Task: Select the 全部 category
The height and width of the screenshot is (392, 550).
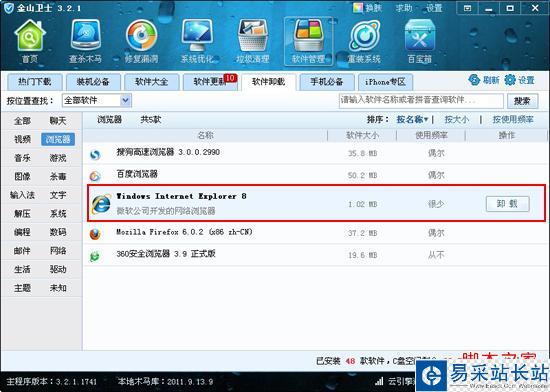Action: pos(22,121)
